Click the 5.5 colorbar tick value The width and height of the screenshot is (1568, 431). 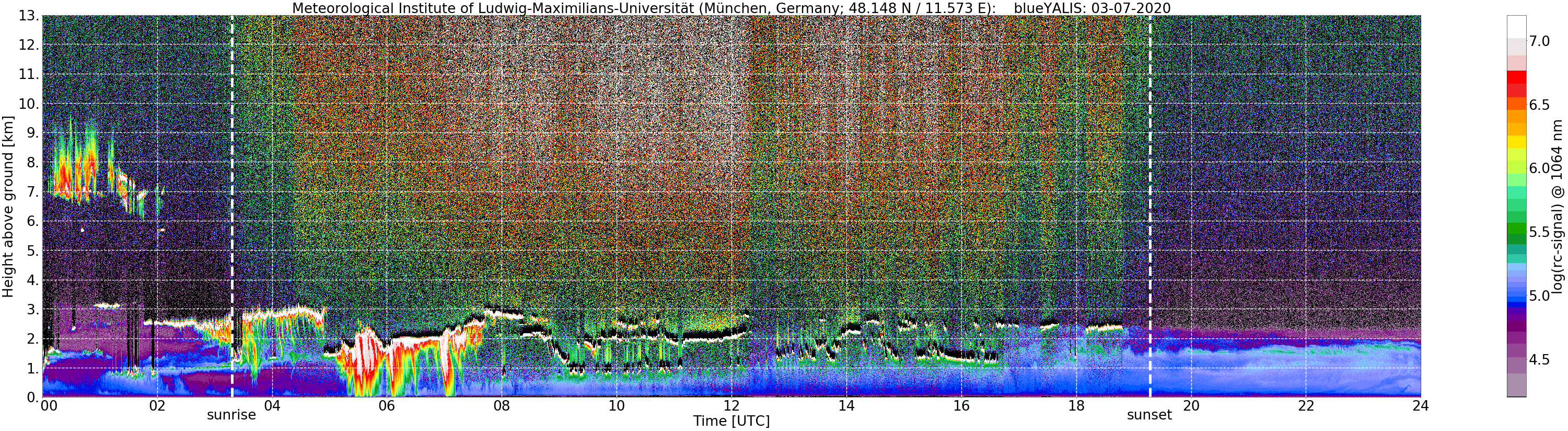click(1539, 232)
